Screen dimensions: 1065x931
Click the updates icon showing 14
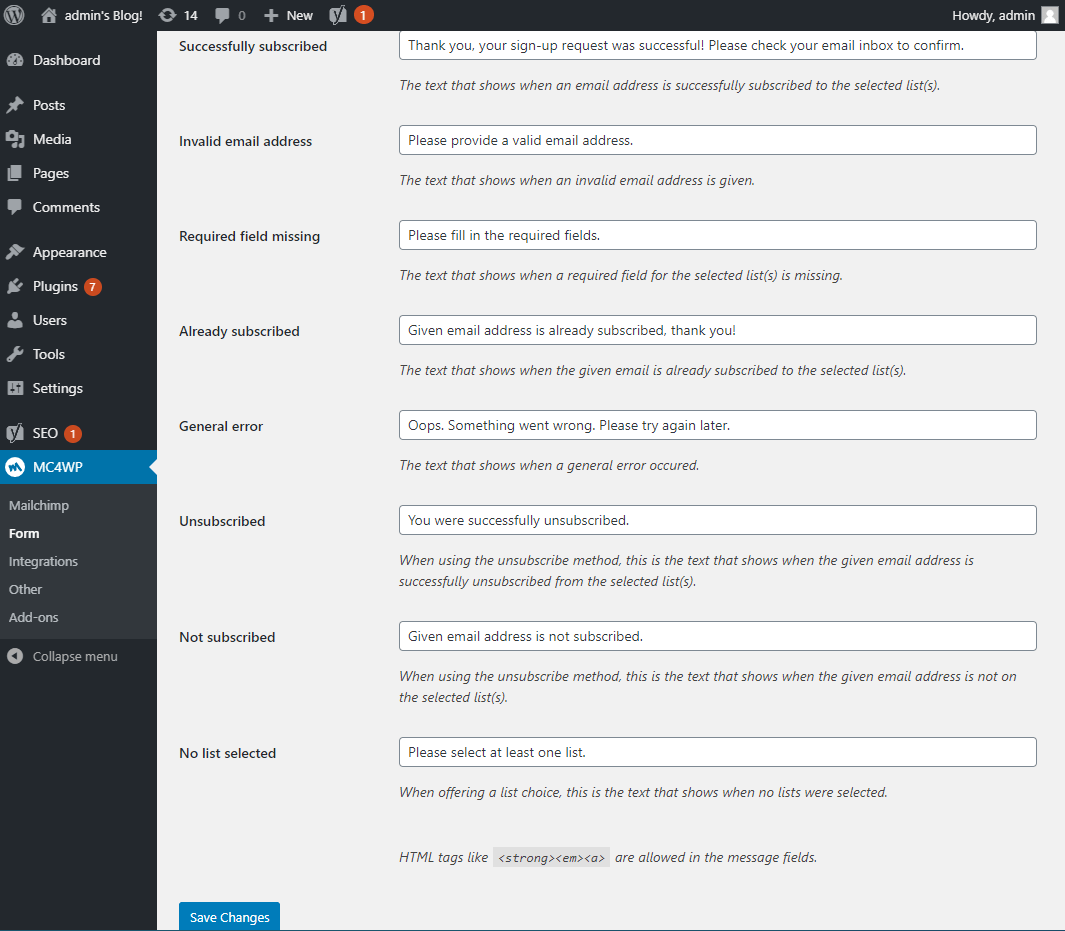click(x=167, y=15)
